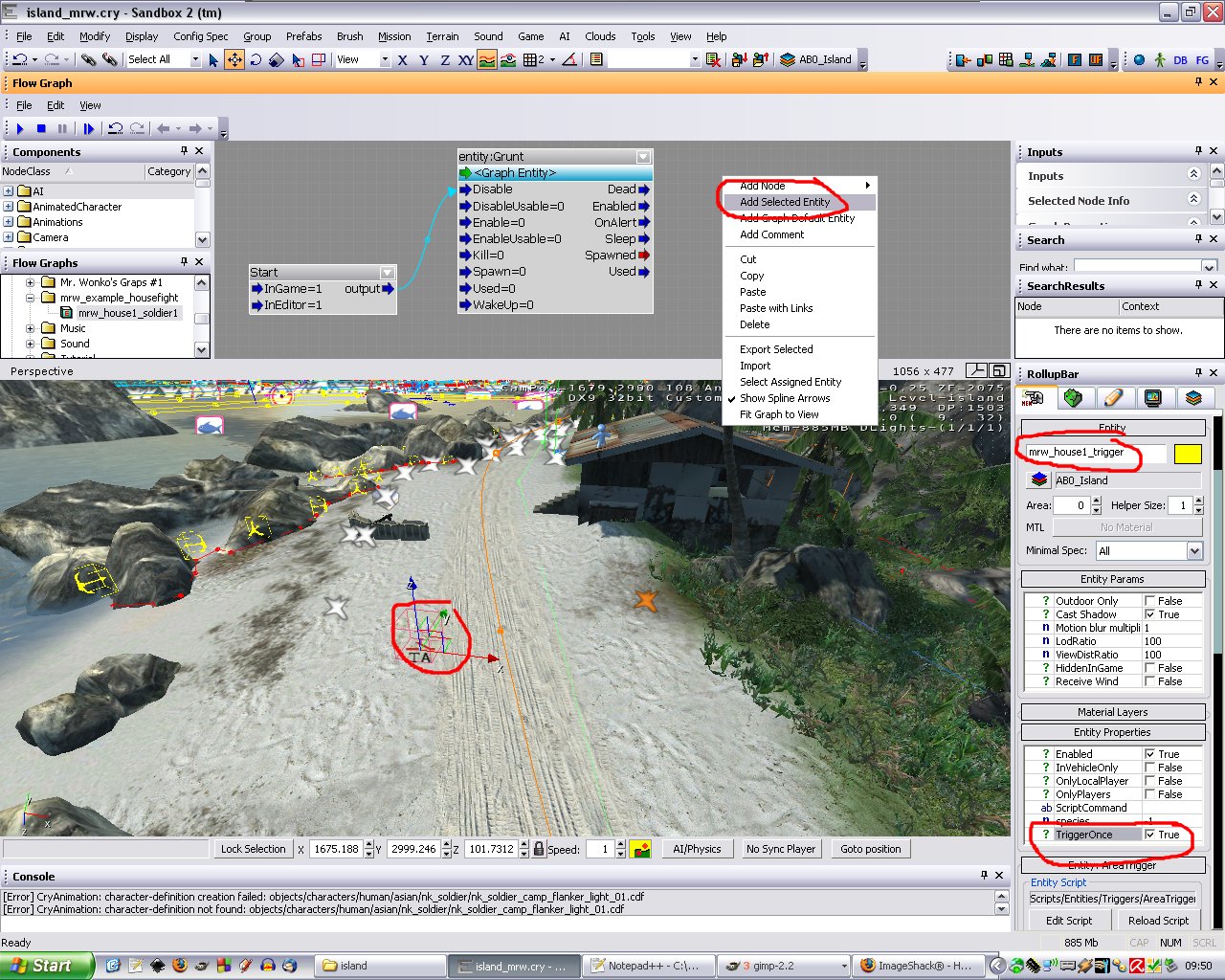Toggle the TriggerOnce checkbox
Viewport: 1225px width, 980px height.
pos(1150,835)
